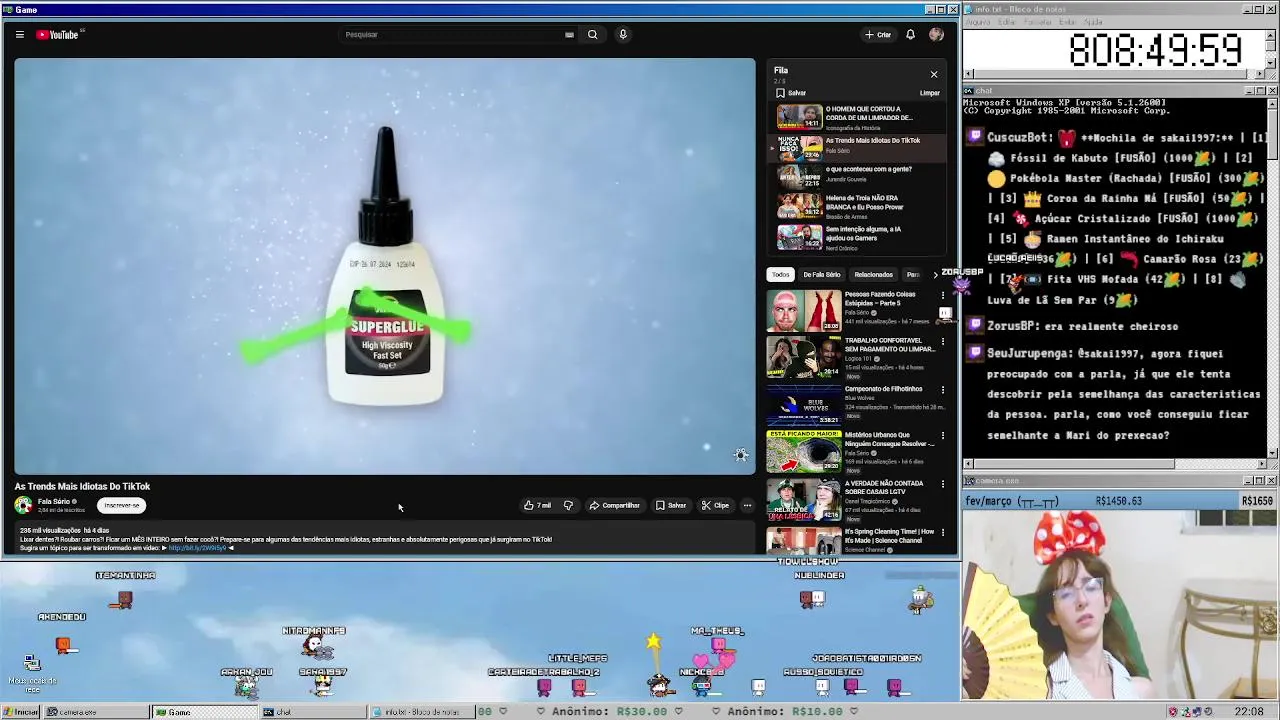The width and height of the screenshot is (1280, 720).
Task: Switch to Game in the taskbar
Action: pos(204,712)
